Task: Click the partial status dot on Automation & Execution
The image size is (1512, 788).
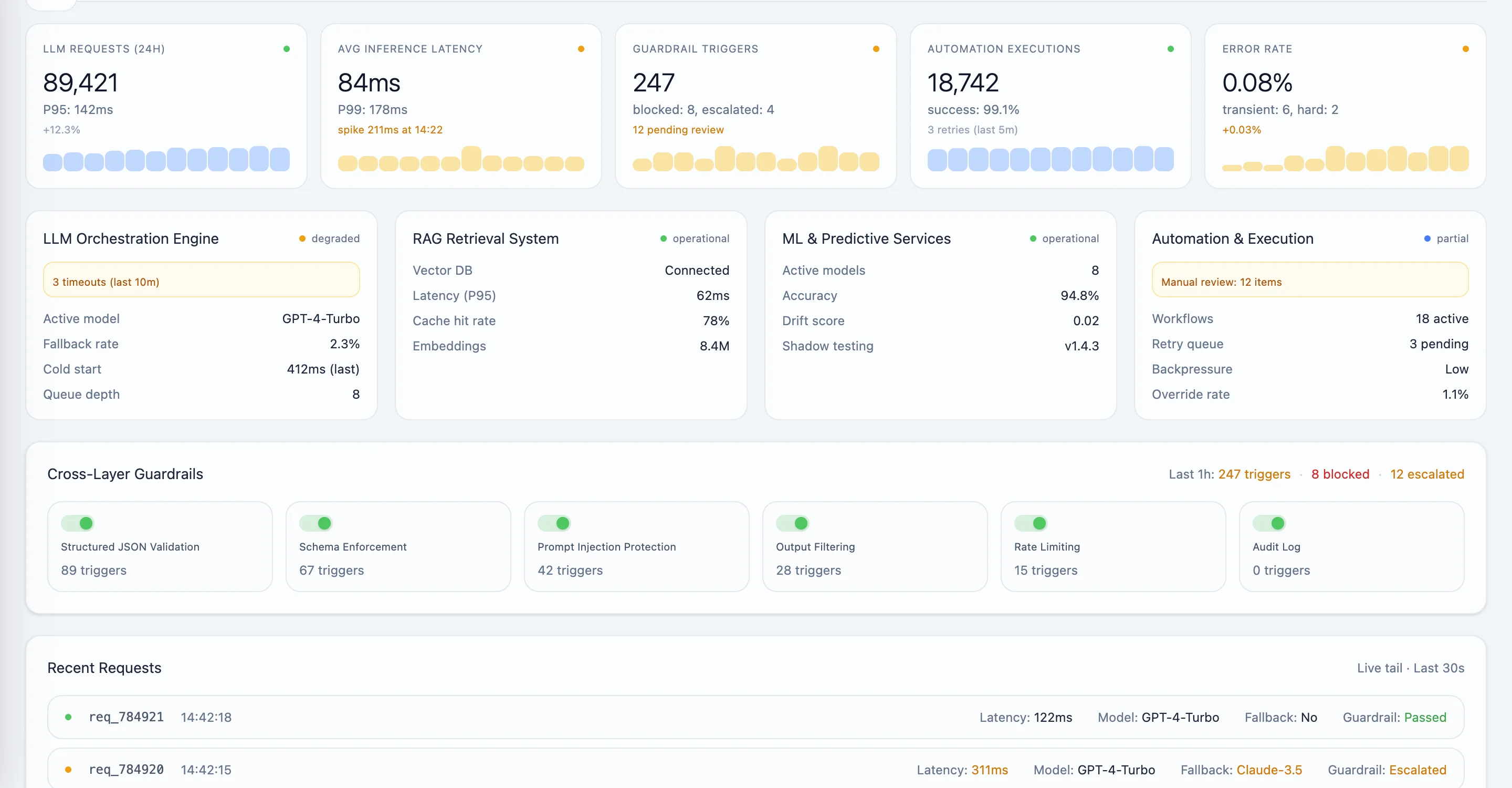Action: tap(1427, 239)
